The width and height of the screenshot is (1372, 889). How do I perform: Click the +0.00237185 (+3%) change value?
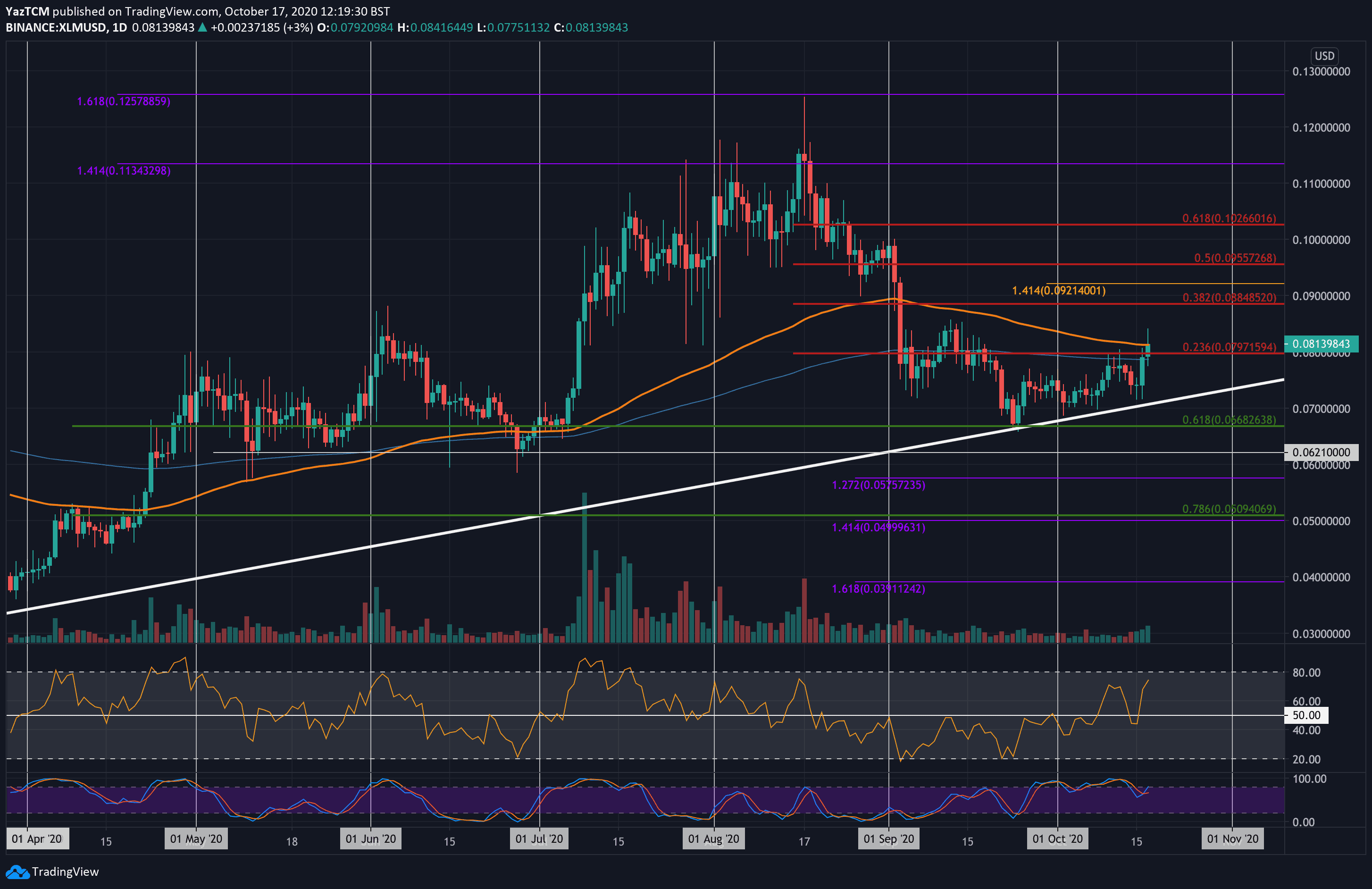tap(262, 28)
